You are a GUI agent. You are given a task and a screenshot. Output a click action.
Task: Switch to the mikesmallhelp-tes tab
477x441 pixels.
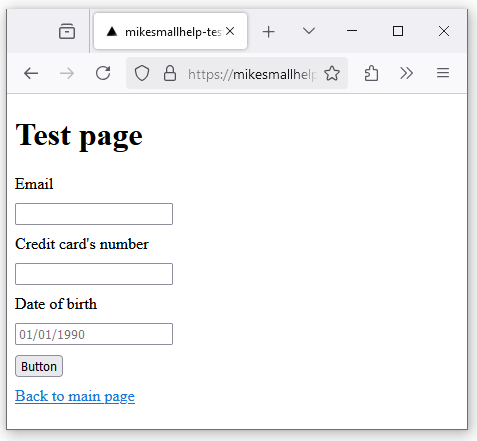(x=170, y=31)
